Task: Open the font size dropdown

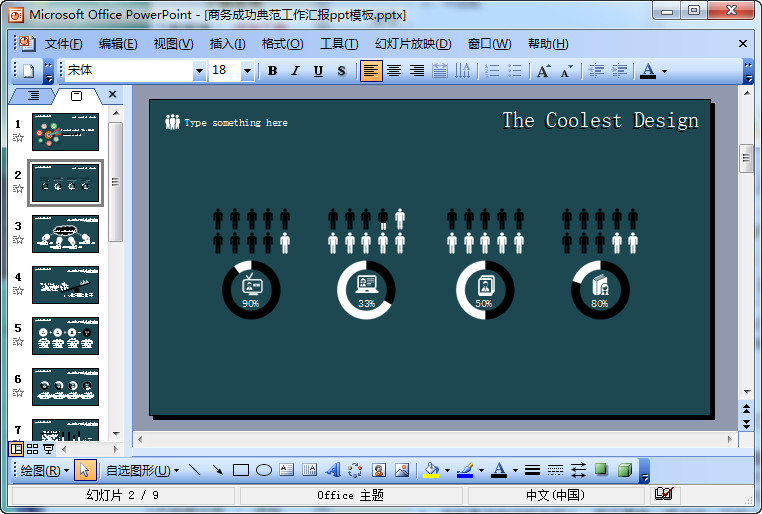Action: [x=247, y=71]
